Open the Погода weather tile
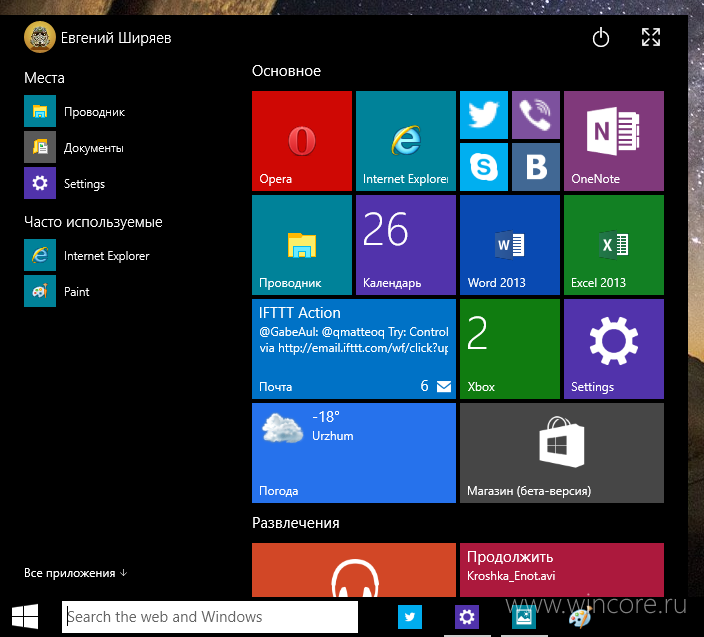This screenshot has height=637, width=704. click(x=354, y=453)
